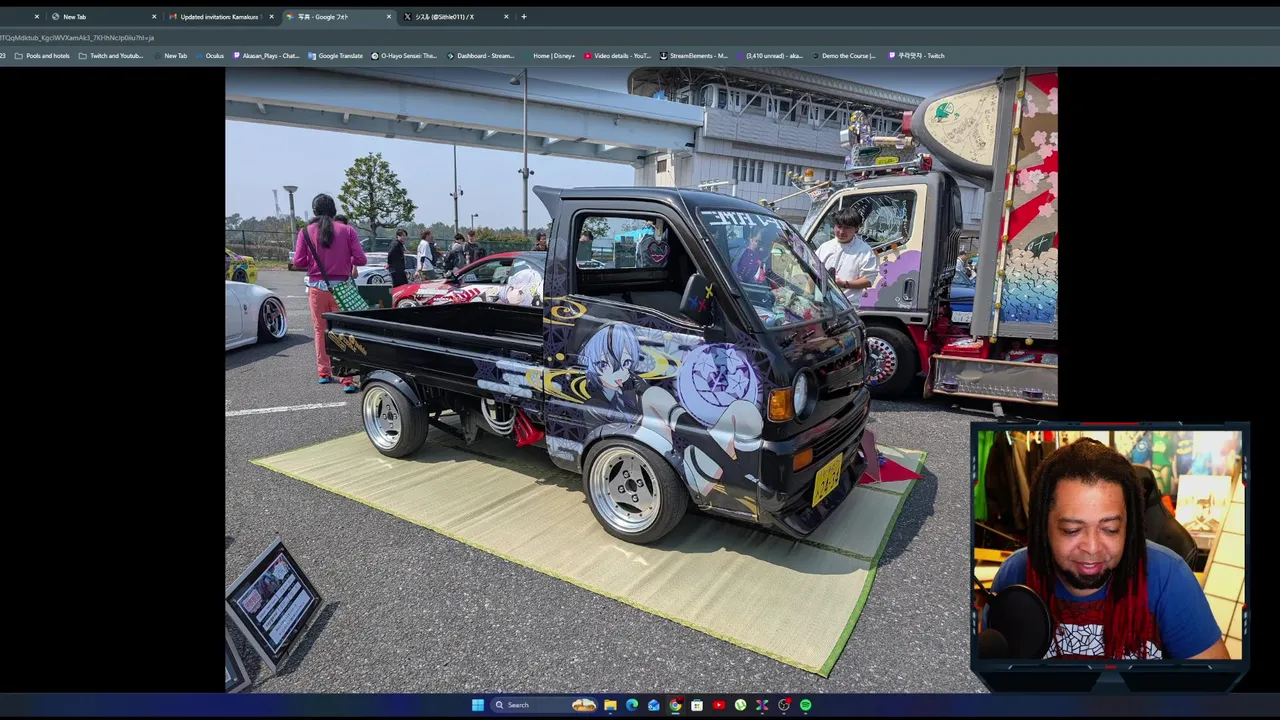Open the StreamElements bookmark
Viewport: 1280px width, 720px height.
tap(693, 56)
